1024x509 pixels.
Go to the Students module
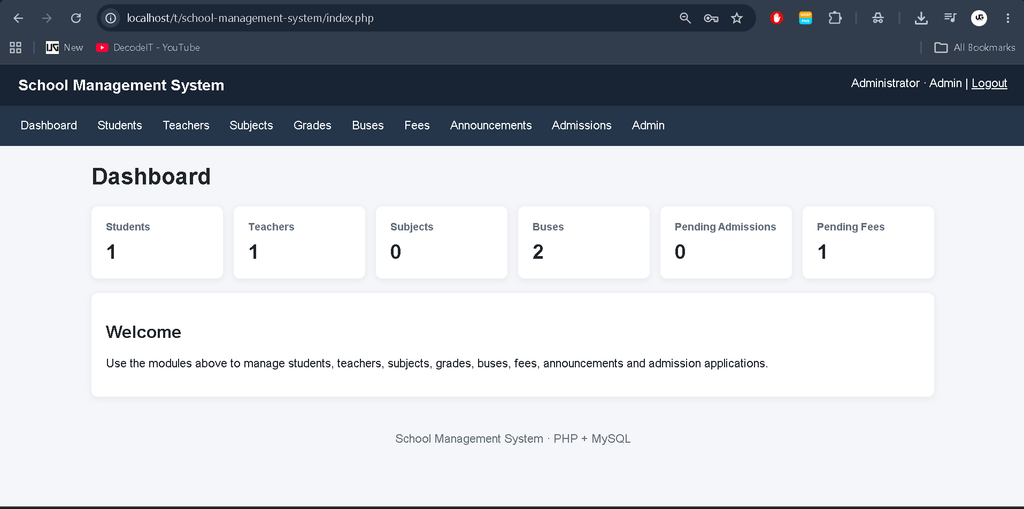pos(120,125)
